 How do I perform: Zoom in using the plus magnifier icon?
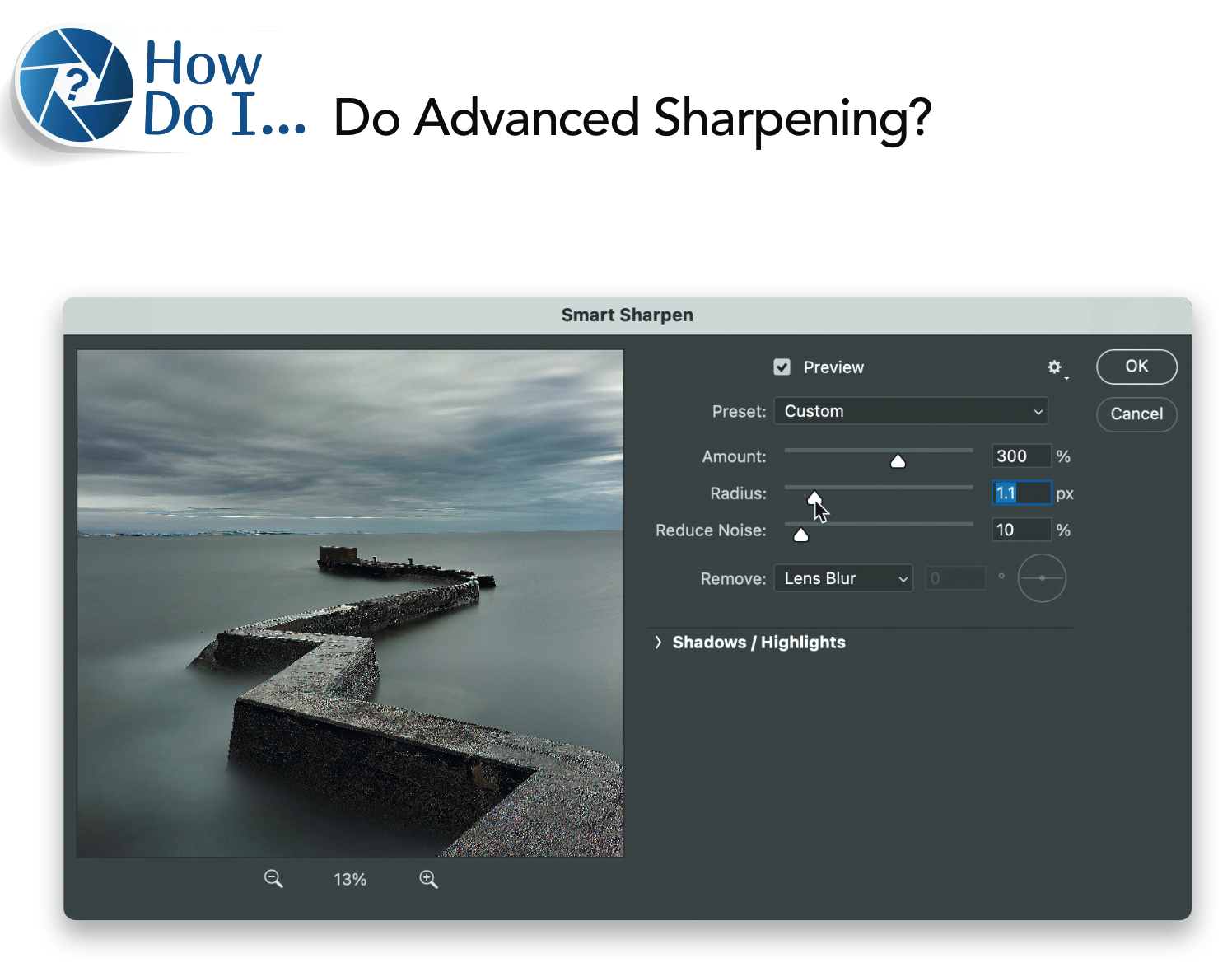pyautogui.click(x=428, y=879)
